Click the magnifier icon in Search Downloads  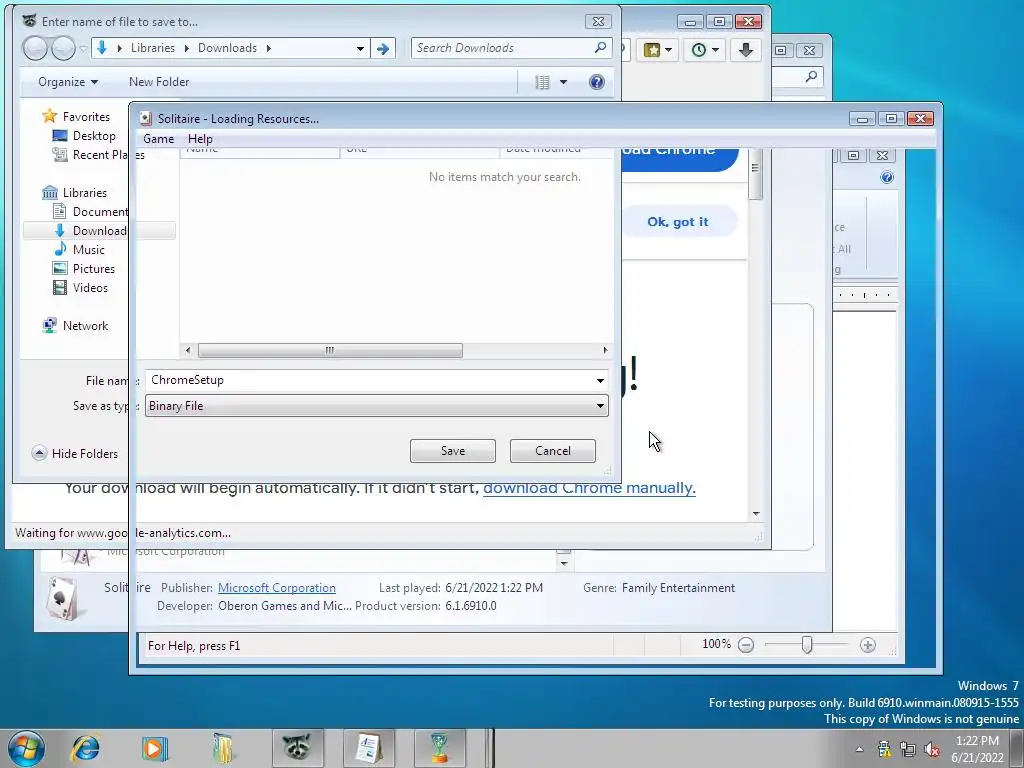[600, 47]
